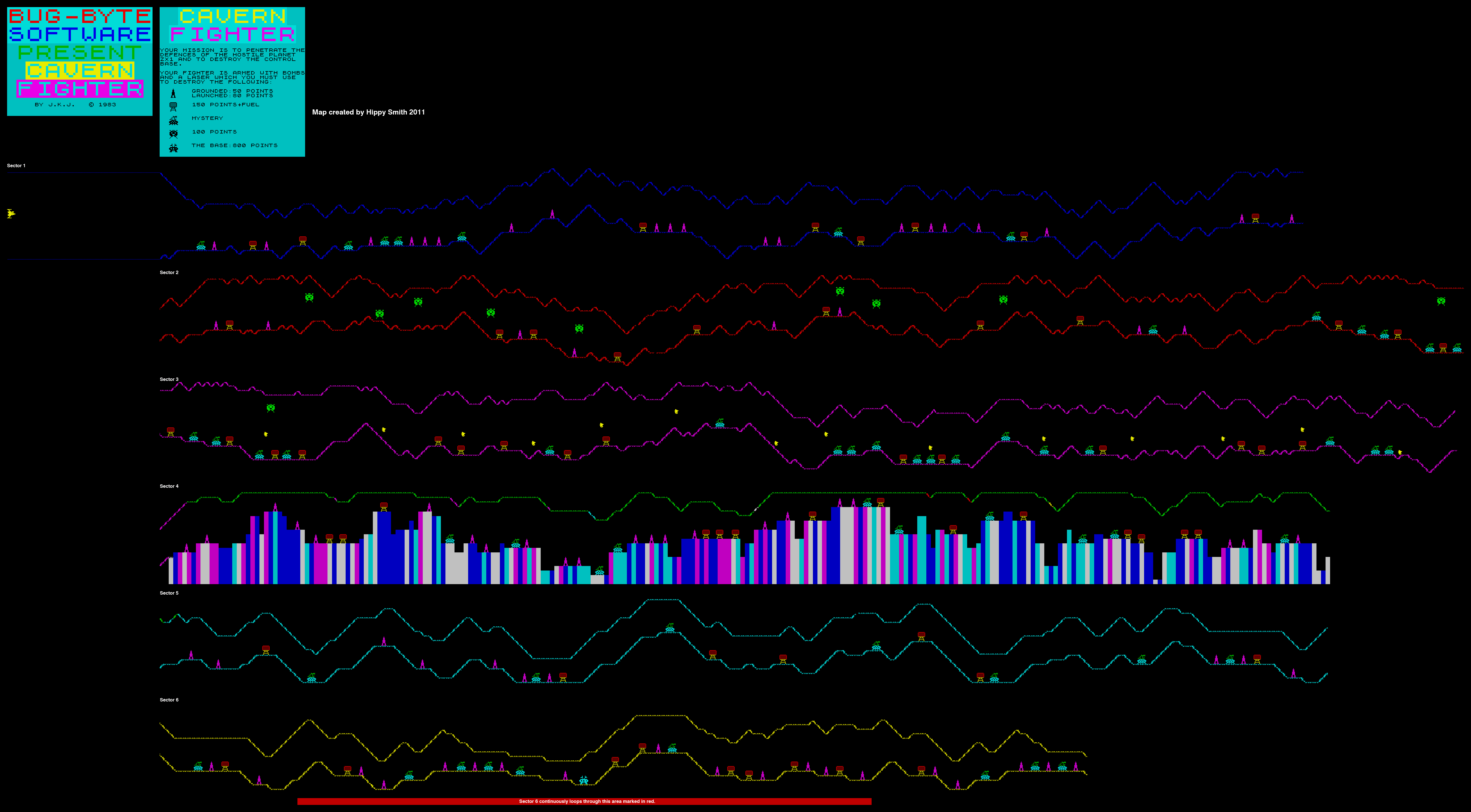Click the "100 POINTS" legend text
Screen dimensions: 1471x812
pos(214,132)
